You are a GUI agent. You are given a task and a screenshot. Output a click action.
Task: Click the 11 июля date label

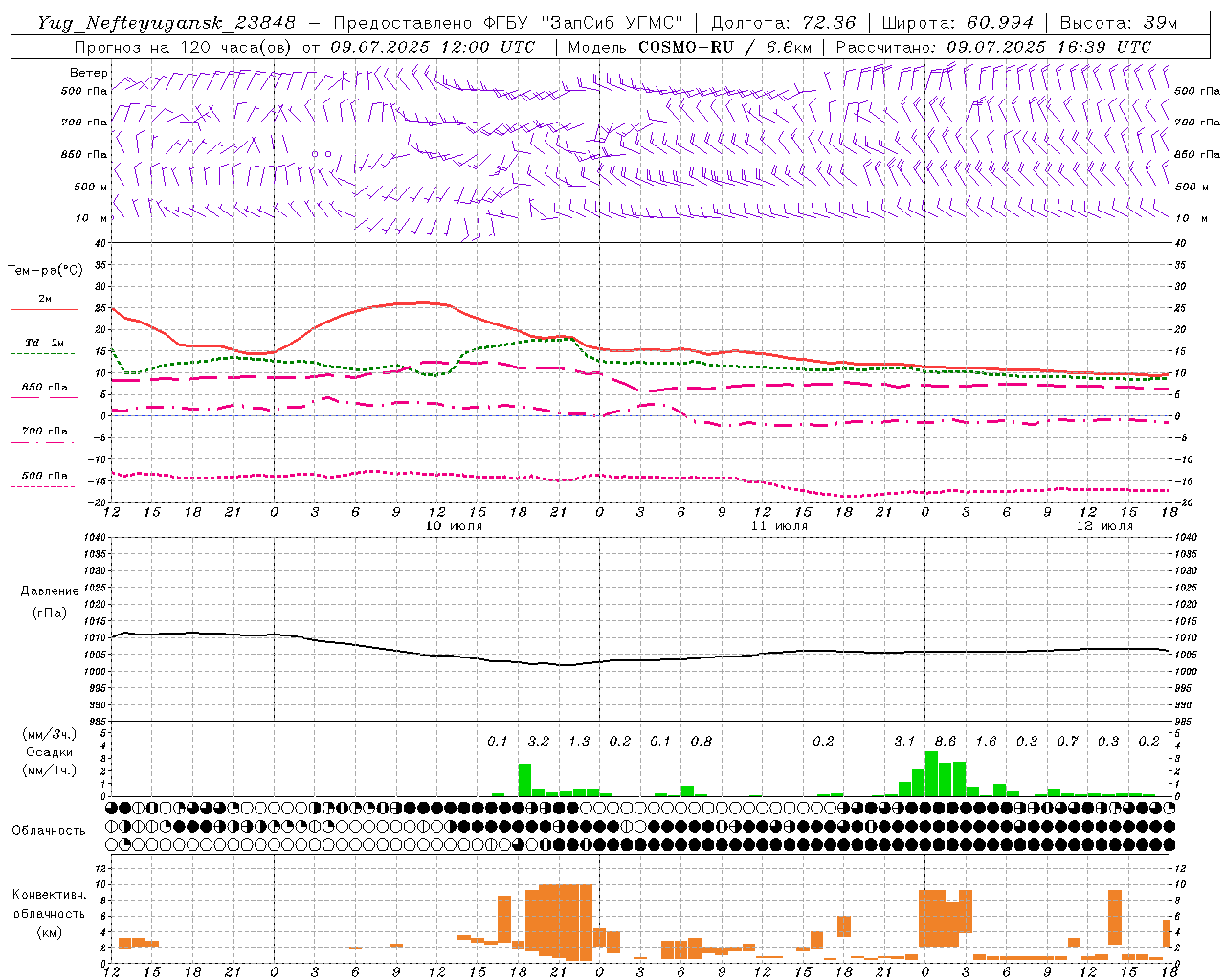pyautogui.click(x=780, y=526)
